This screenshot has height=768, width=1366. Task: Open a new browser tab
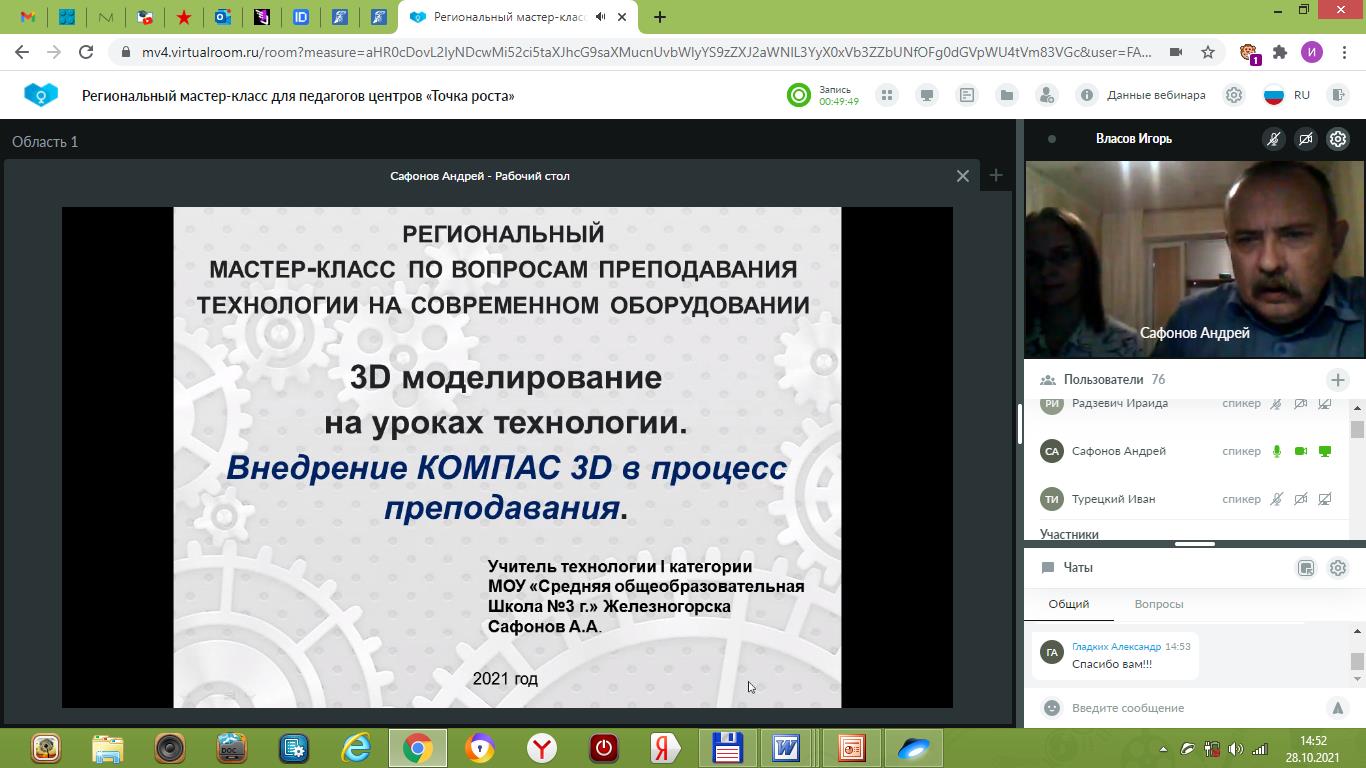[659, 17]
